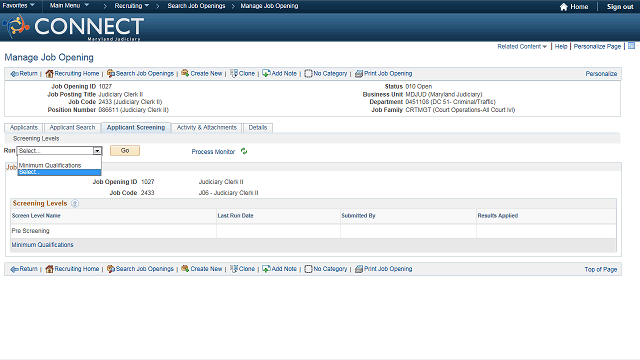Viewport: 640px width, 360px height.
Task: Click the Personalize Page link
Action: [597, 47]
